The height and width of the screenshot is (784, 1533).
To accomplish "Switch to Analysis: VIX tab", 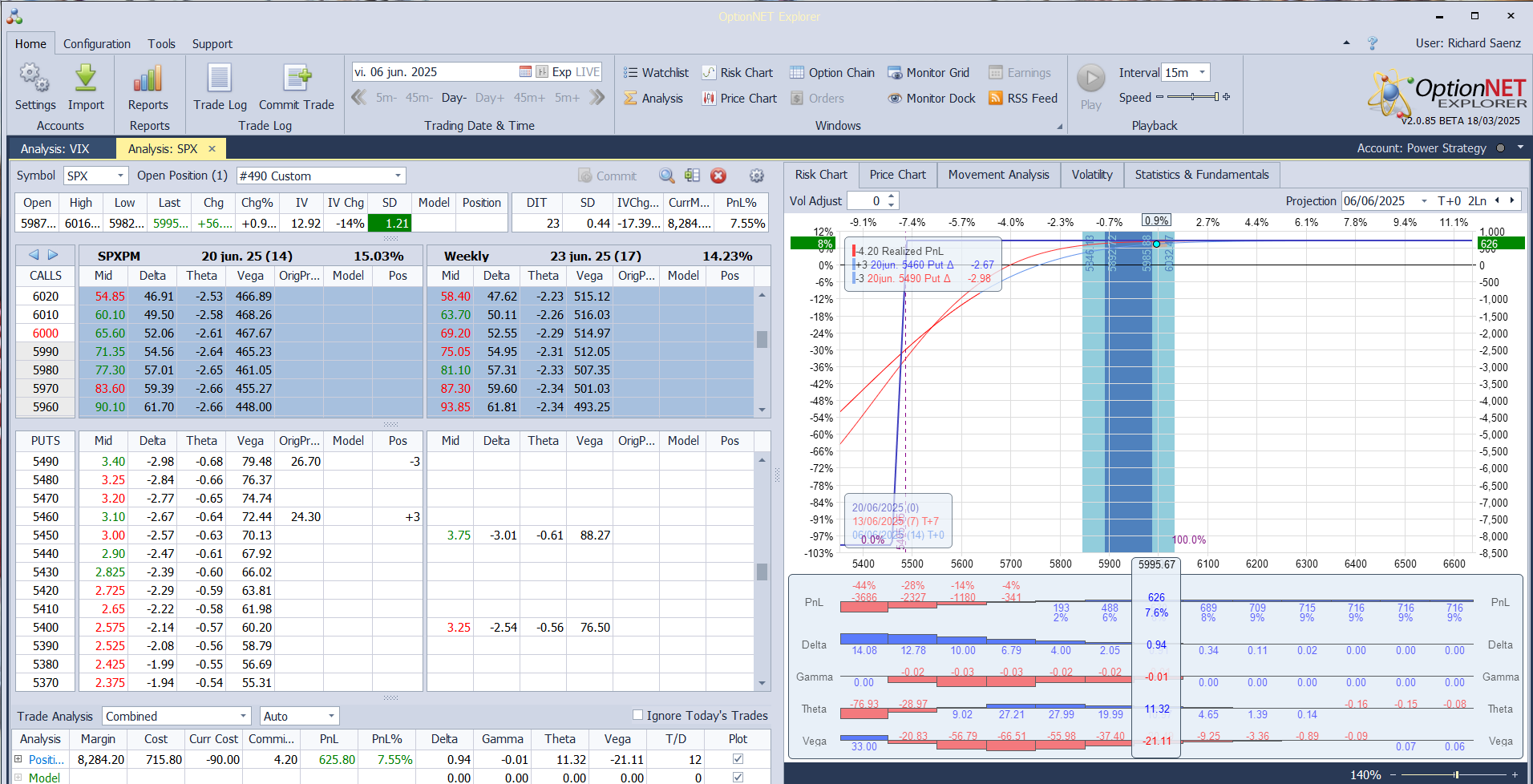I will (55, 149).
